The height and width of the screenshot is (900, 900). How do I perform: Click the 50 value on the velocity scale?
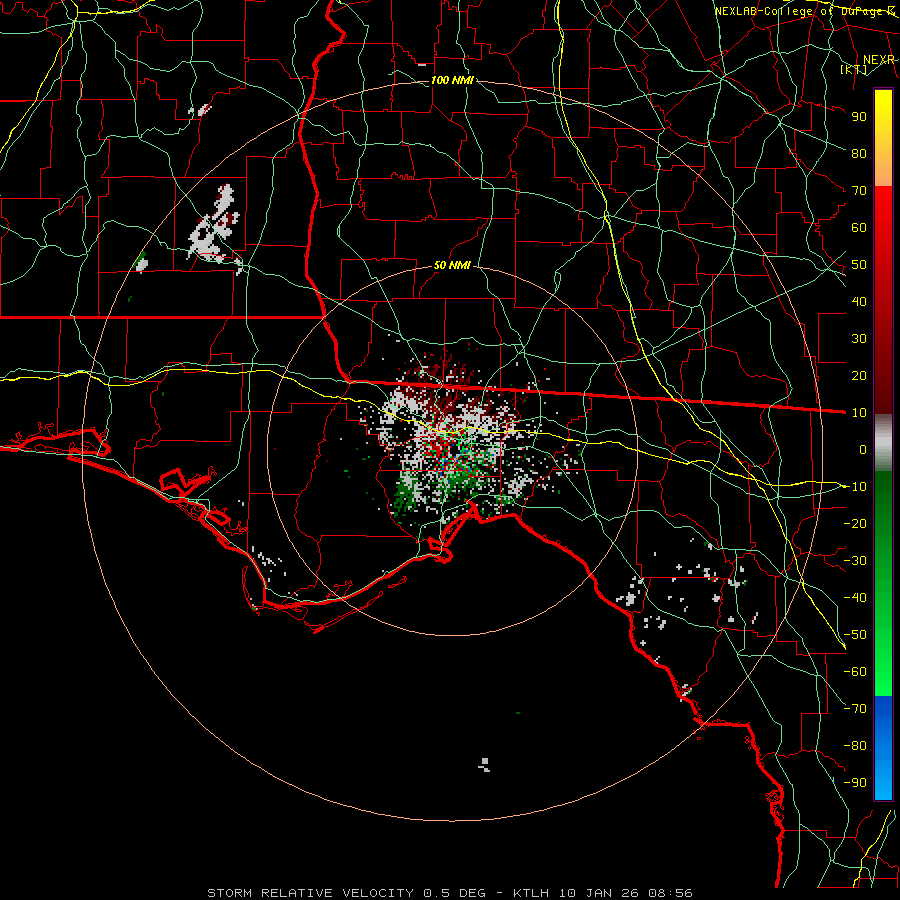(859, 265)
